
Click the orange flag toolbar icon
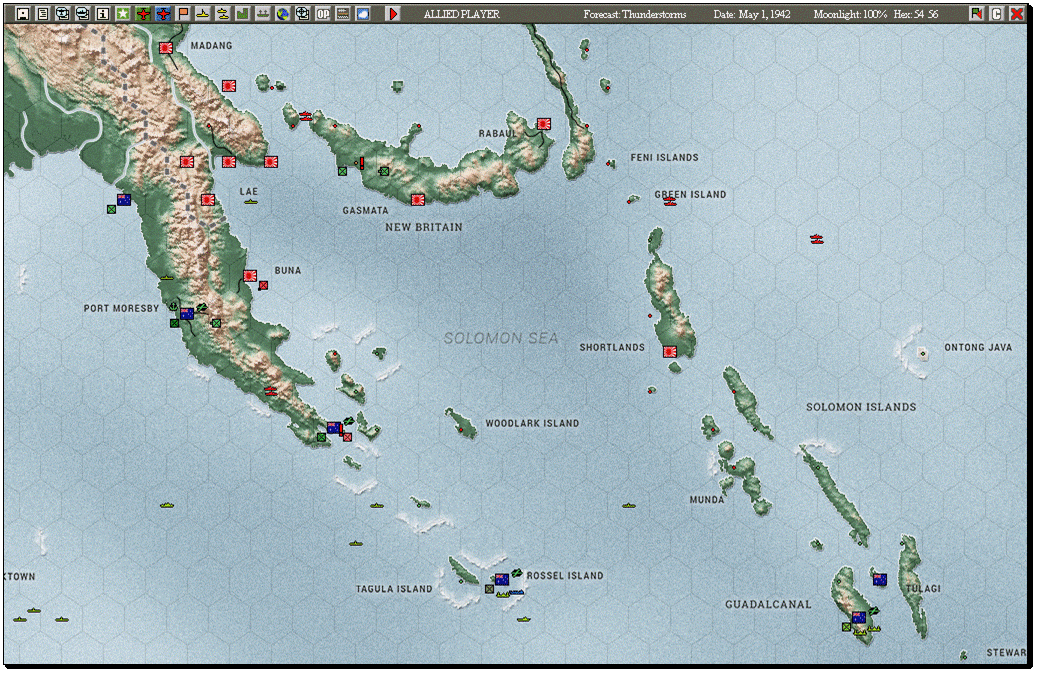183,13
